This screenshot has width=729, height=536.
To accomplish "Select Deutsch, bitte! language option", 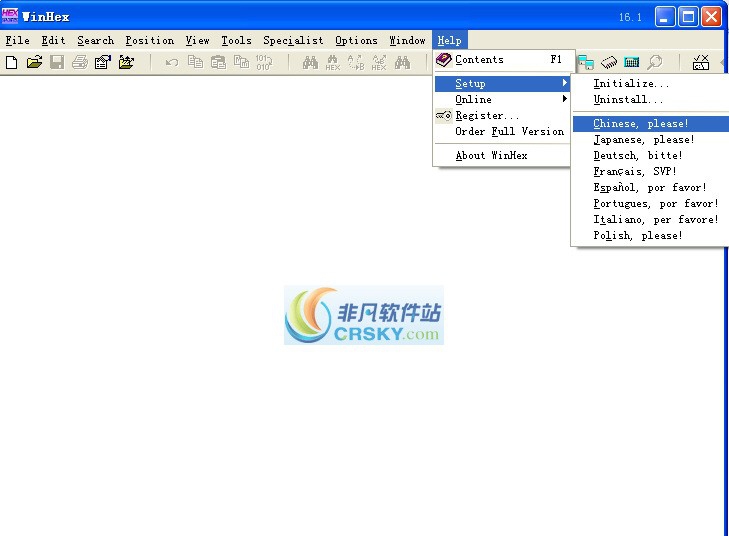I will click(x=651, y=155).
